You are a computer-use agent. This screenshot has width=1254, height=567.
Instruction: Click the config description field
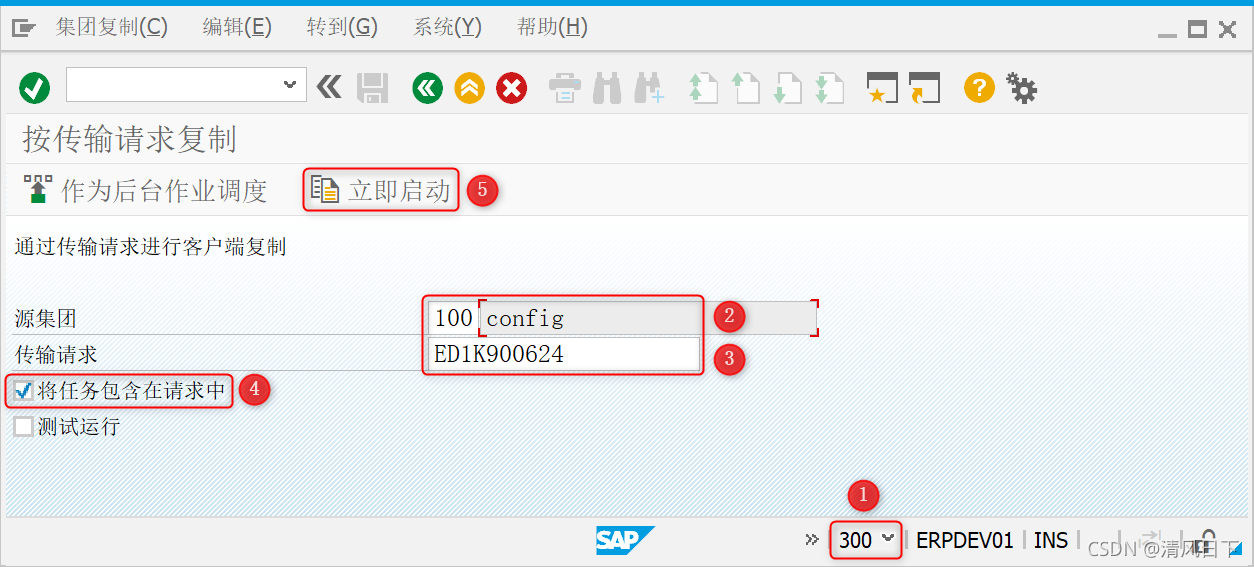coord(649,319)
